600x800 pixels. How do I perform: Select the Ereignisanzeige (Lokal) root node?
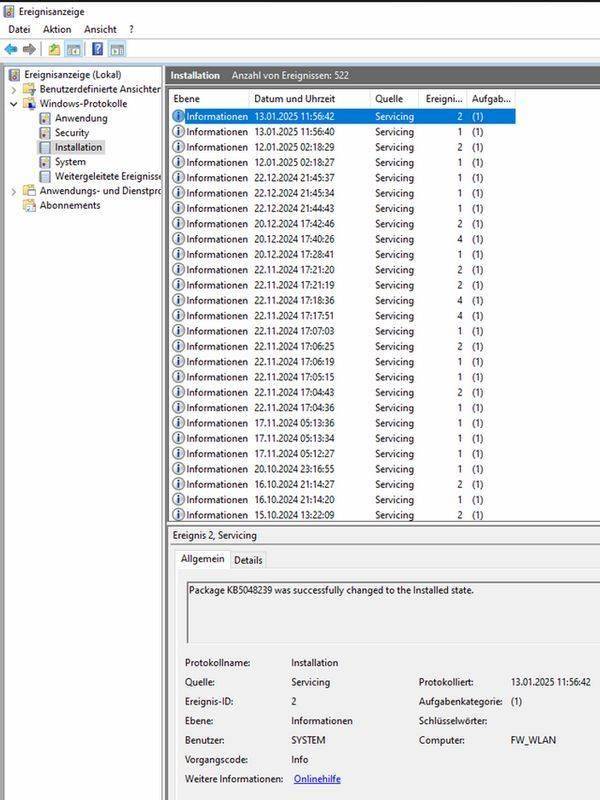click(x=72, y=74)
